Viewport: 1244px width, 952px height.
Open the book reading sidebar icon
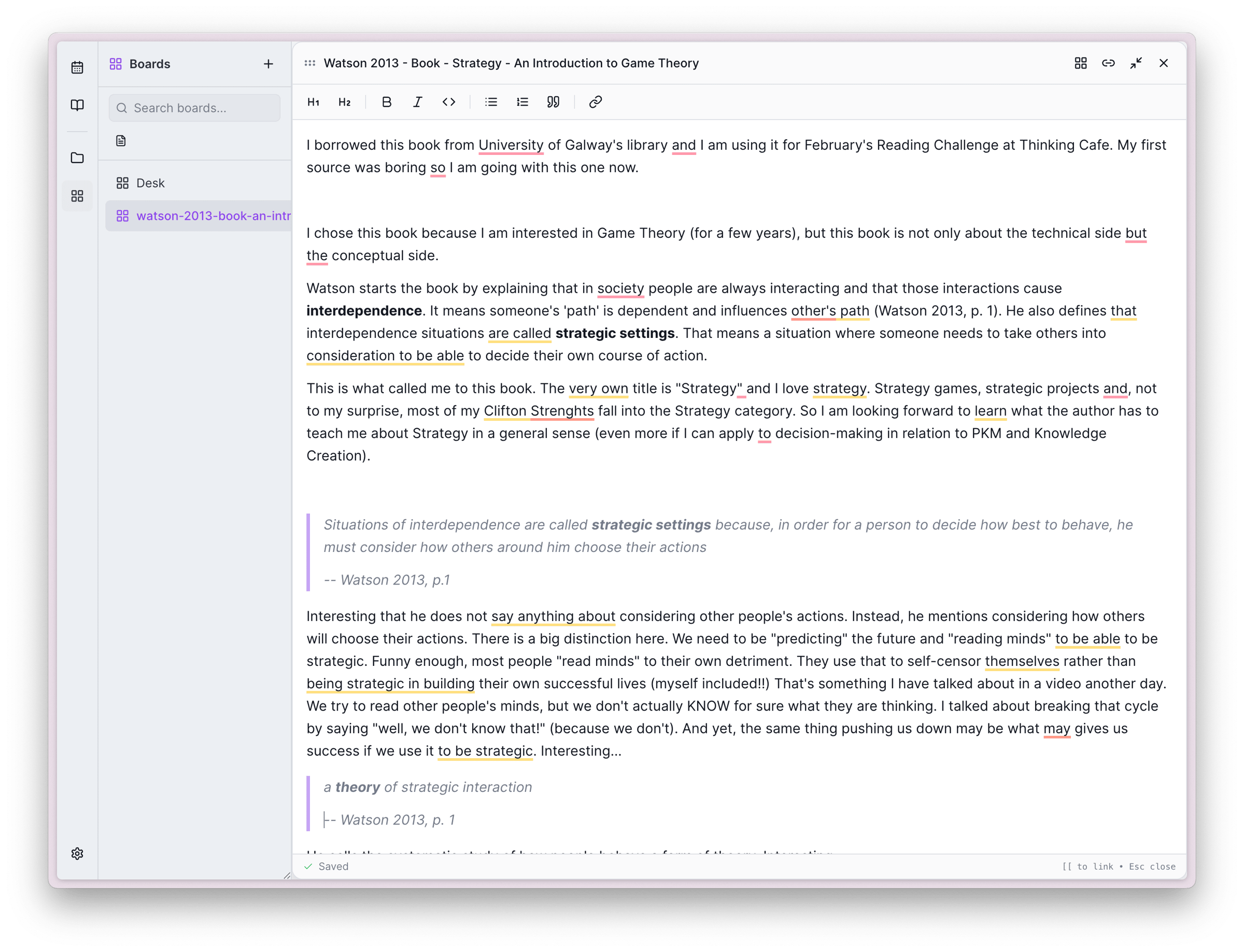[78, 105]
